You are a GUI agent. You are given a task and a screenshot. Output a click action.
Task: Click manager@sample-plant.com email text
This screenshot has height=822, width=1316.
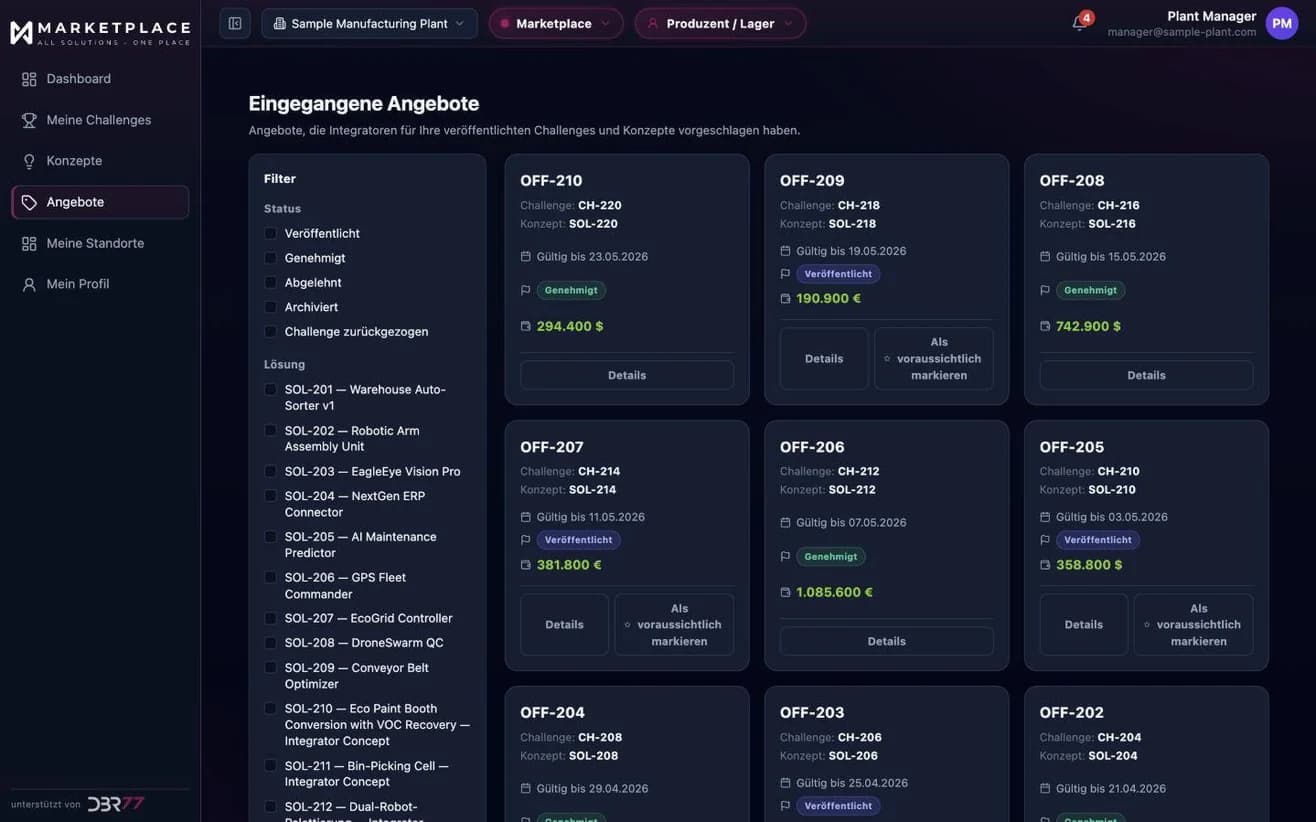click(x=1182, y=32)
